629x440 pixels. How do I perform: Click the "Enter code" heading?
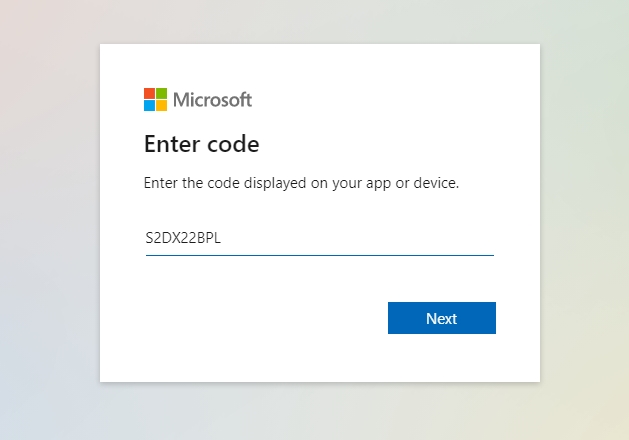pyautogui.click(x=202, y=144)
